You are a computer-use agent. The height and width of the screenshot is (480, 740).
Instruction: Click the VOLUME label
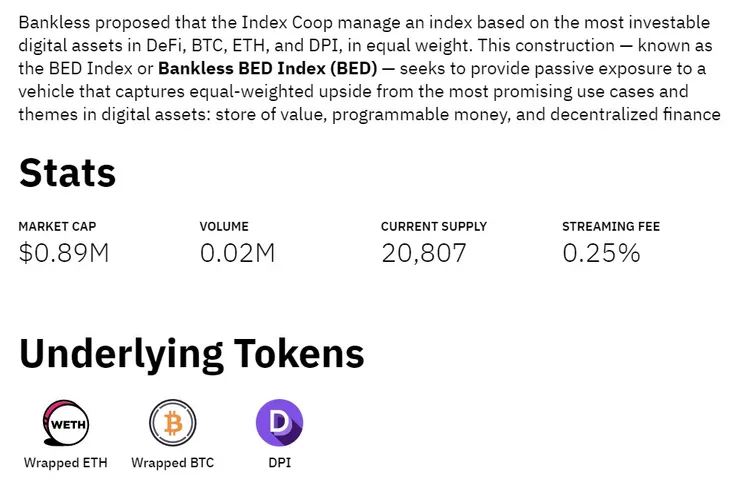point(224,227)
